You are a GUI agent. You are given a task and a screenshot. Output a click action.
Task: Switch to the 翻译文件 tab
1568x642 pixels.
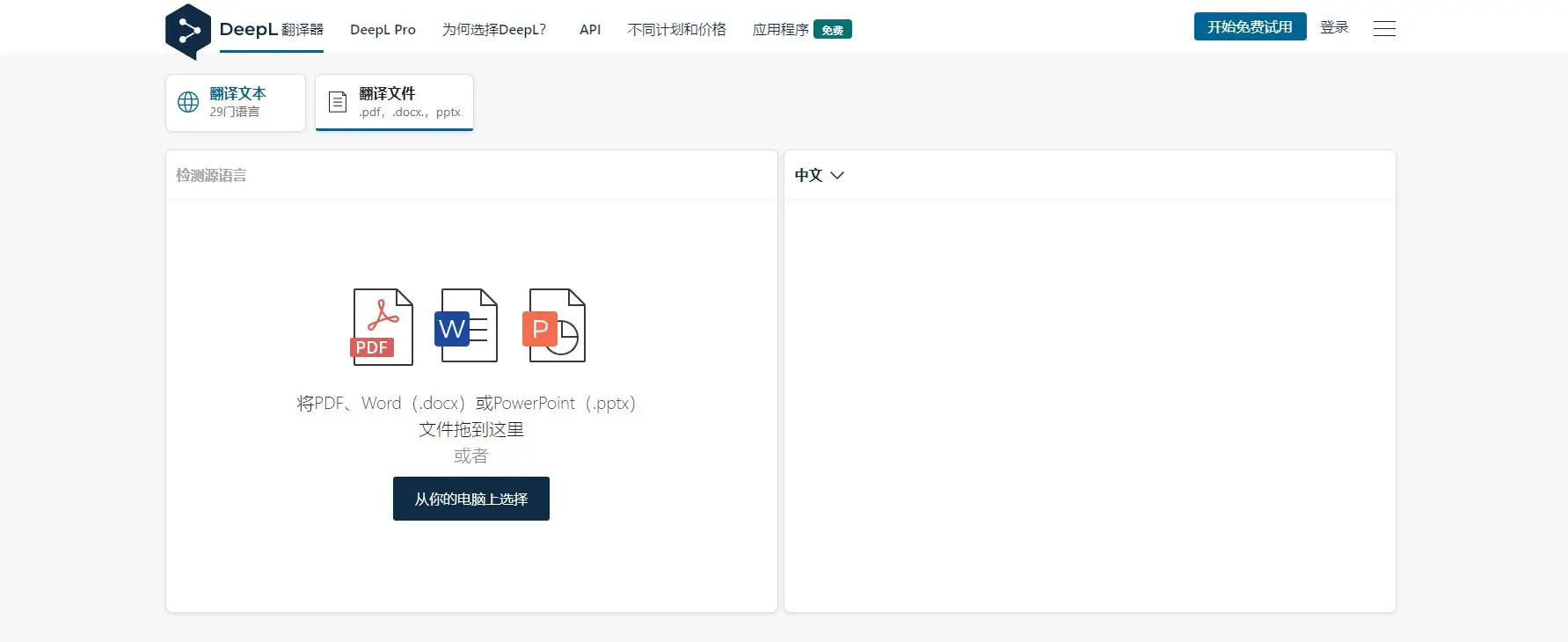pyautogui.click(x=394, y=103)
